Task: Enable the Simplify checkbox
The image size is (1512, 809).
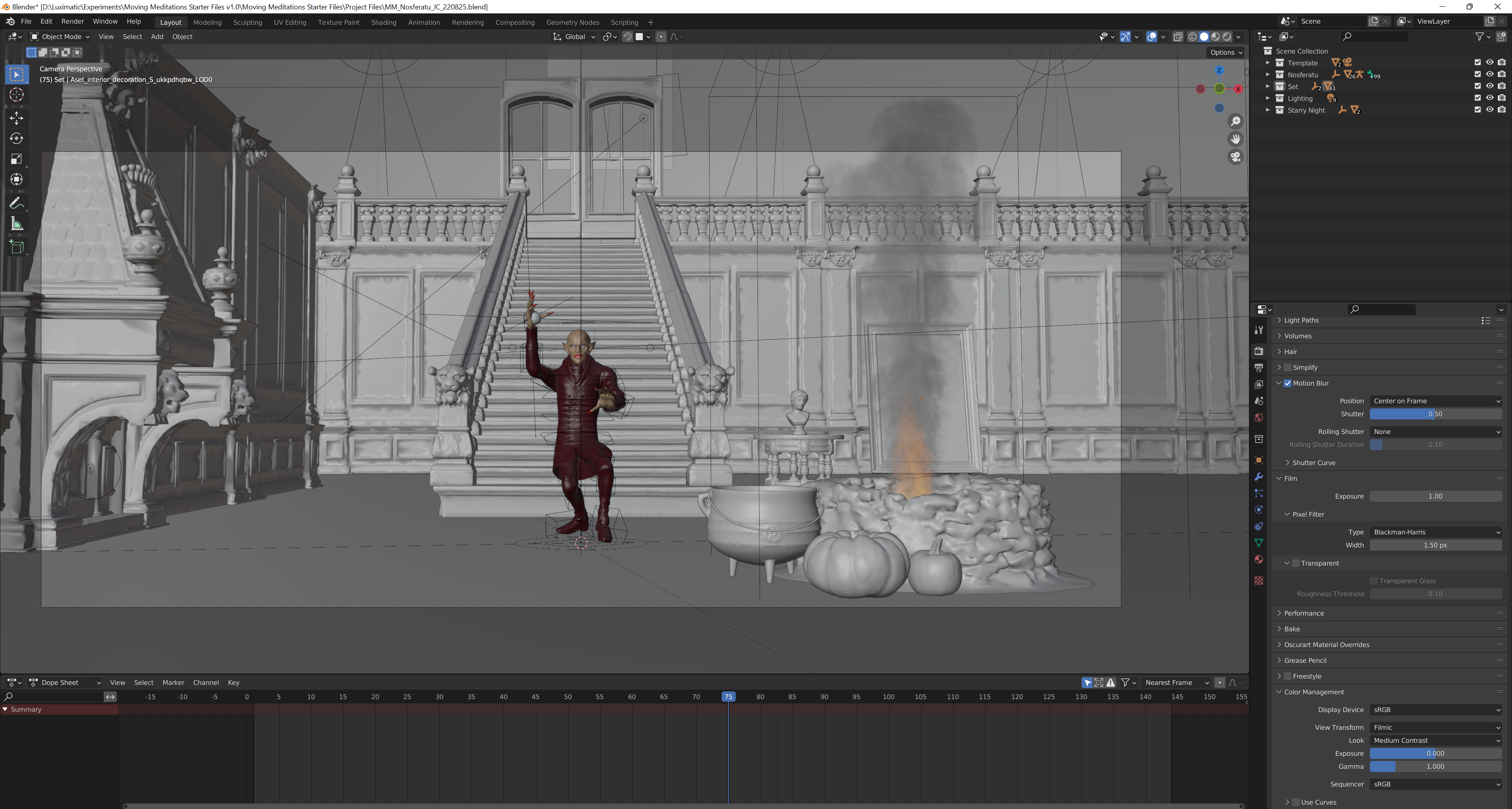Action: coord(1287,367)
